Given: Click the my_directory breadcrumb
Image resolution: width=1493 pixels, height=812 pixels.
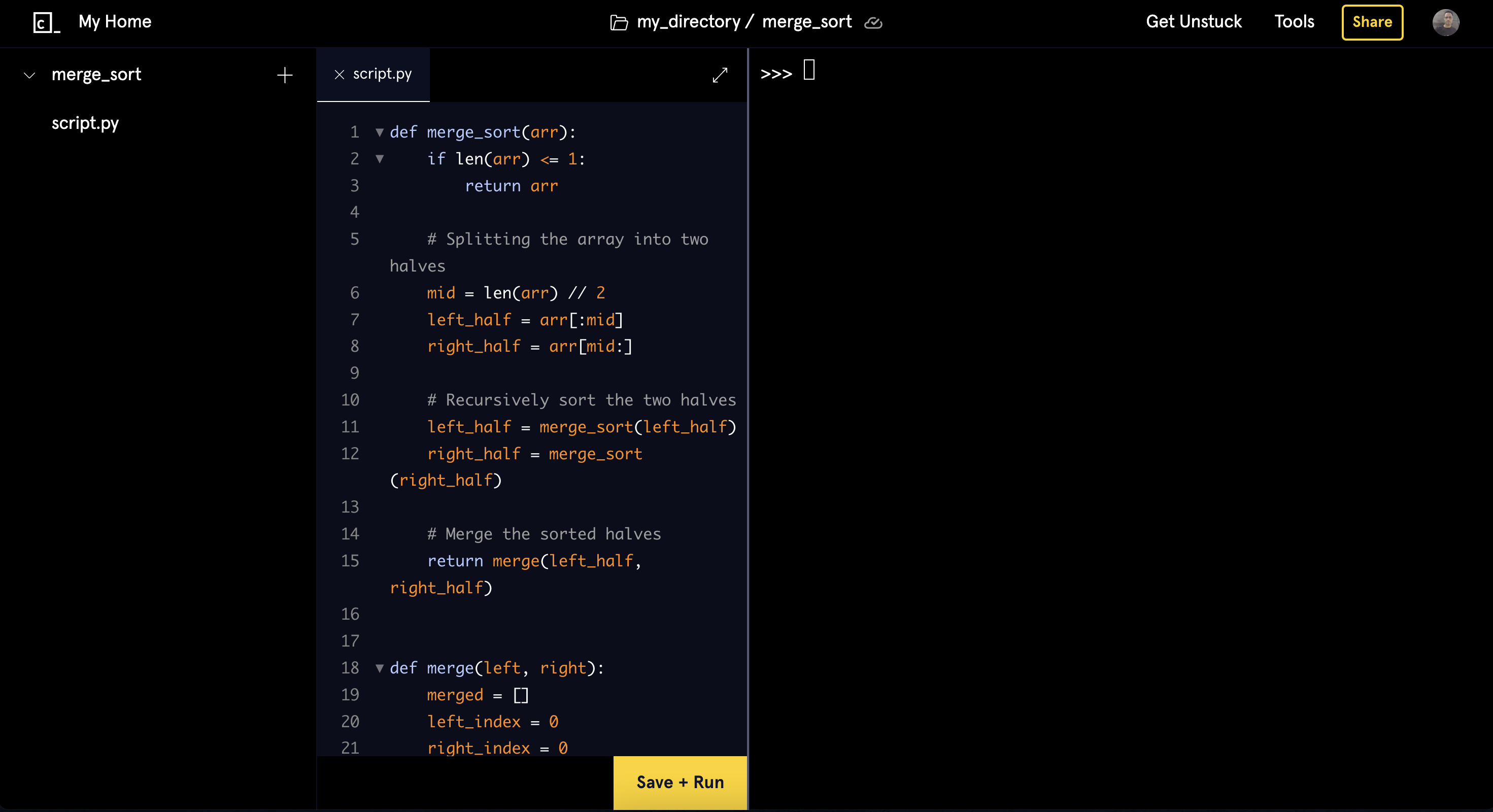Looking at the screenshot, I should pos(689,21).
